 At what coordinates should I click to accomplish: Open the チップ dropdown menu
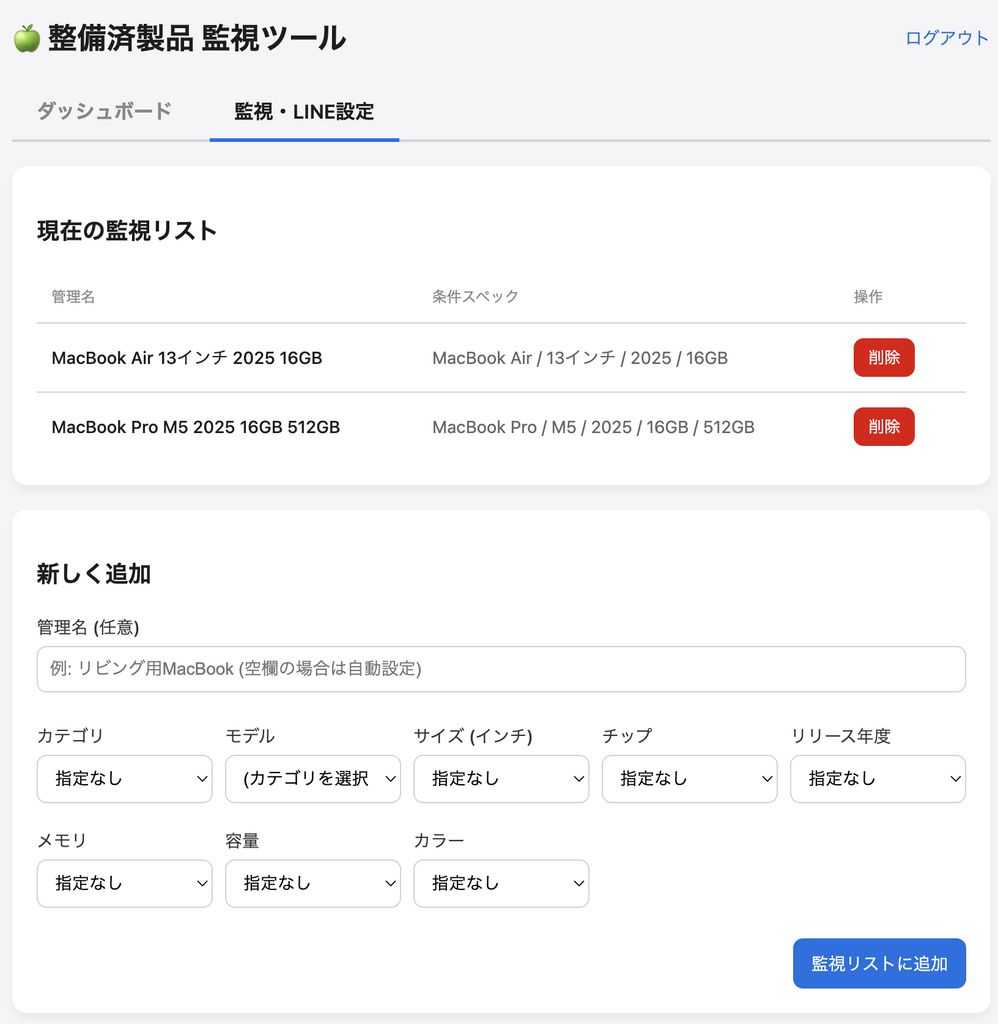689,779
